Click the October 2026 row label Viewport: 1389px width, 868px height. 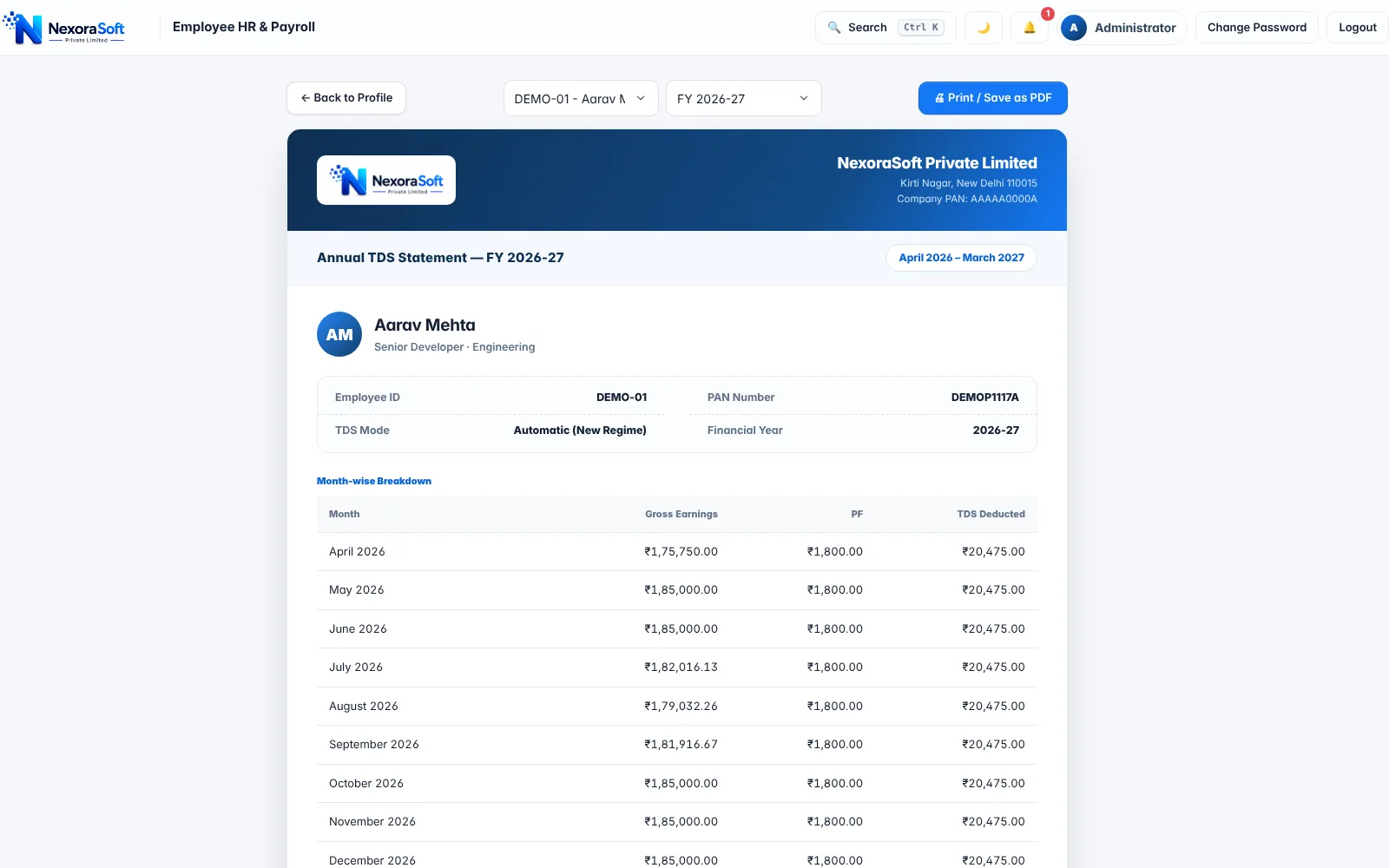coord(366,784)
